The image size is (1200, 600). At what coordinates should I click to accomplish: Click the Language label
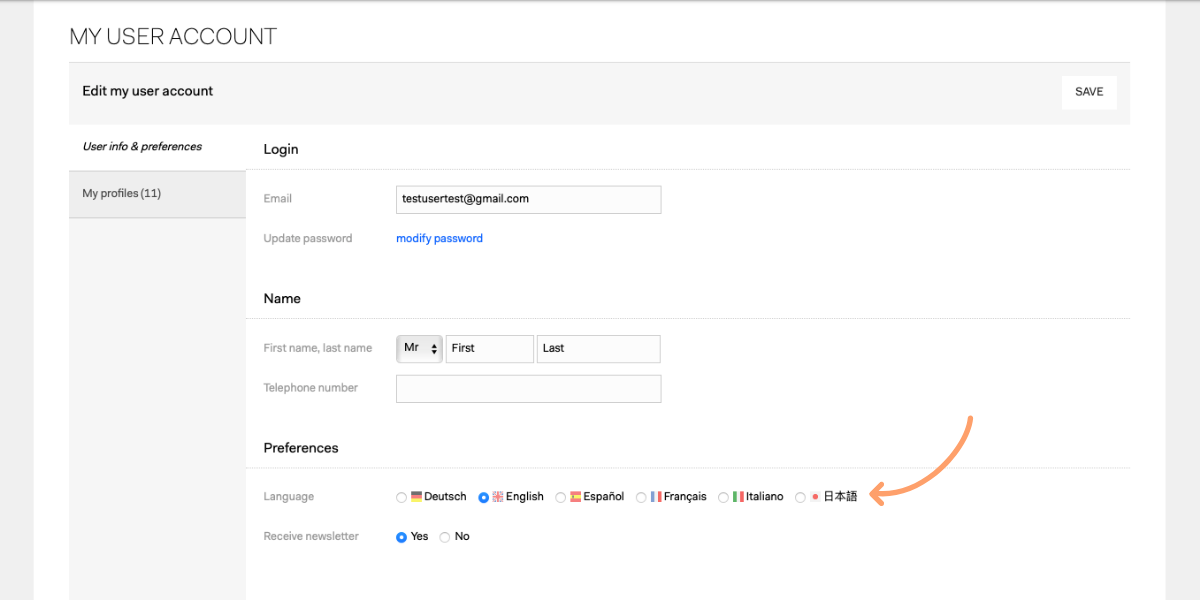289,497
